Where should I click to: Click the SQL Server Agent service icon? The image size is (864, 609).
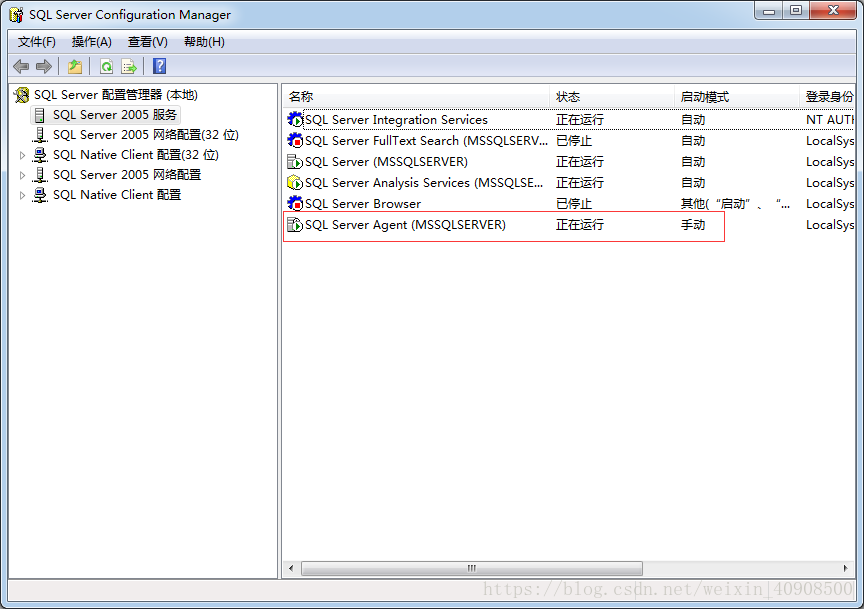tap(295, 224)
